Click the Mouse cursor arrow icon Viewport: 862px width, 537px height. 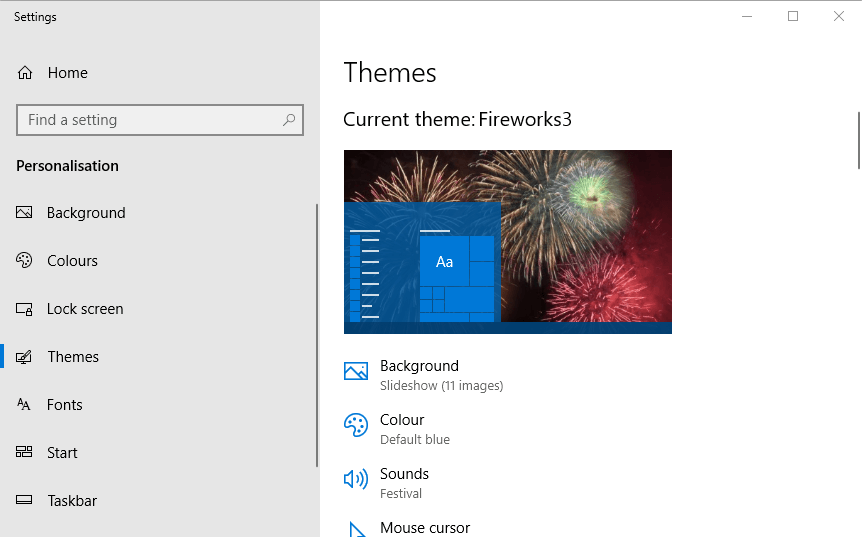(x=355, y=529)
